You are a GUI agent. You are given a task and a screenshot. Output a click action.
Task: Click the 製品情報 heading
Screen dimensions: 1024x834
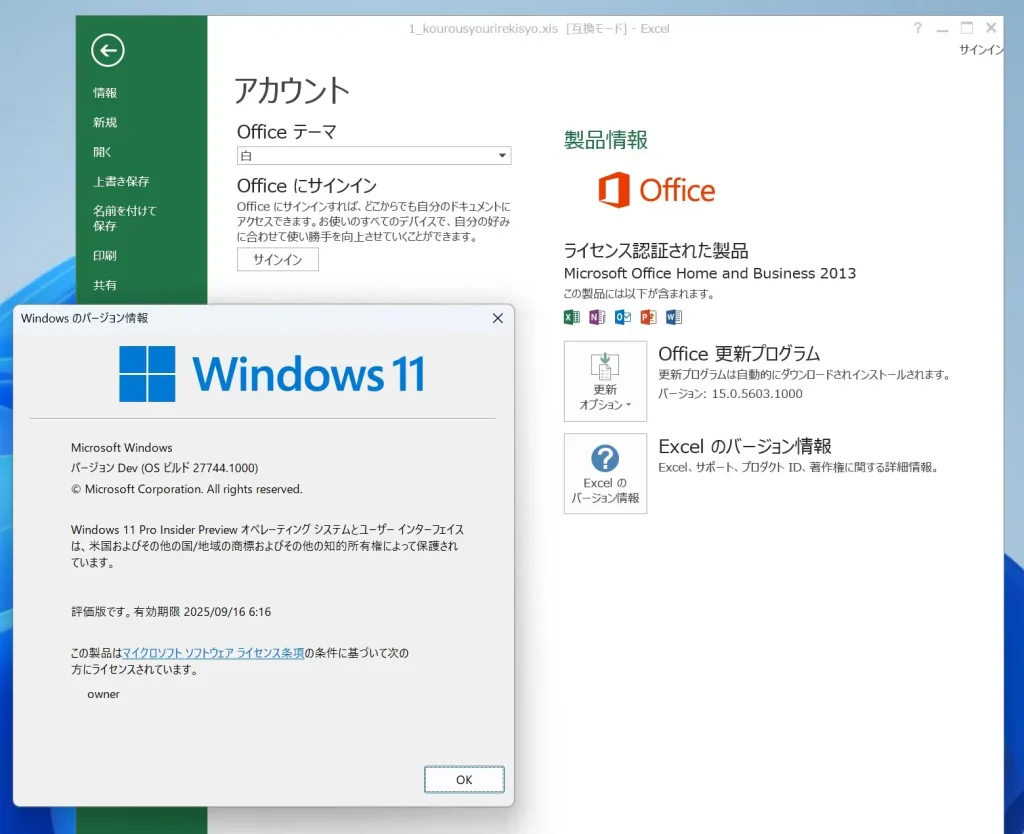point(605,140)
